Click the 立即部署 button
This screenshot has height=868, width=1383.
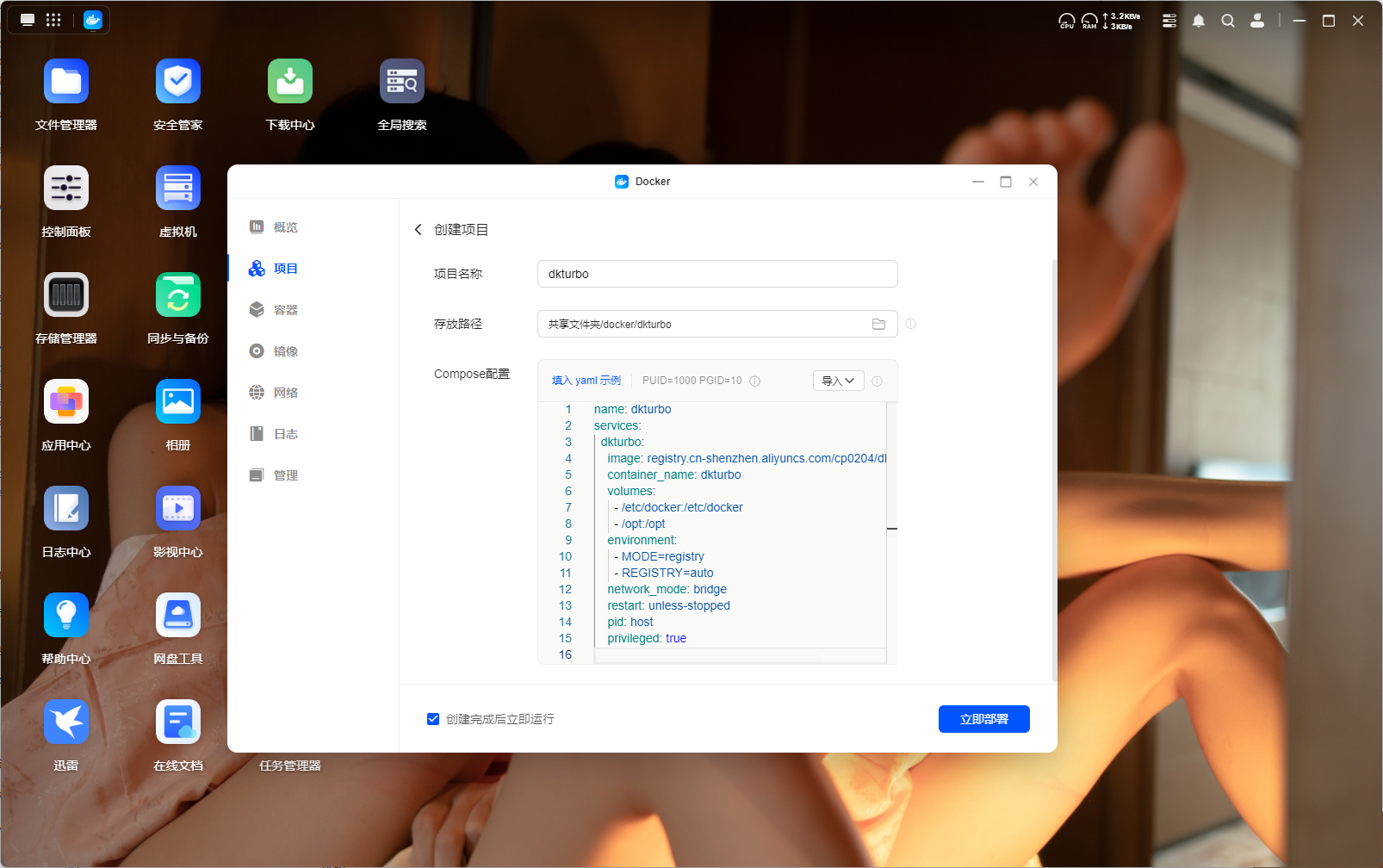pos(983,719)
